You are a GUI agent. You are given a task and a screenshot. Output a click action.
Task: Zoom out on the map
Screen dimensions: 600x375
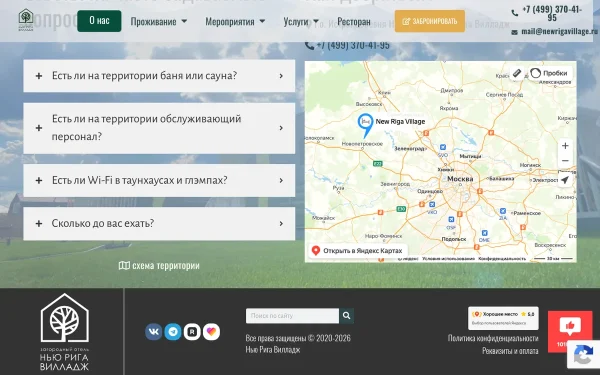click(565, 161)
